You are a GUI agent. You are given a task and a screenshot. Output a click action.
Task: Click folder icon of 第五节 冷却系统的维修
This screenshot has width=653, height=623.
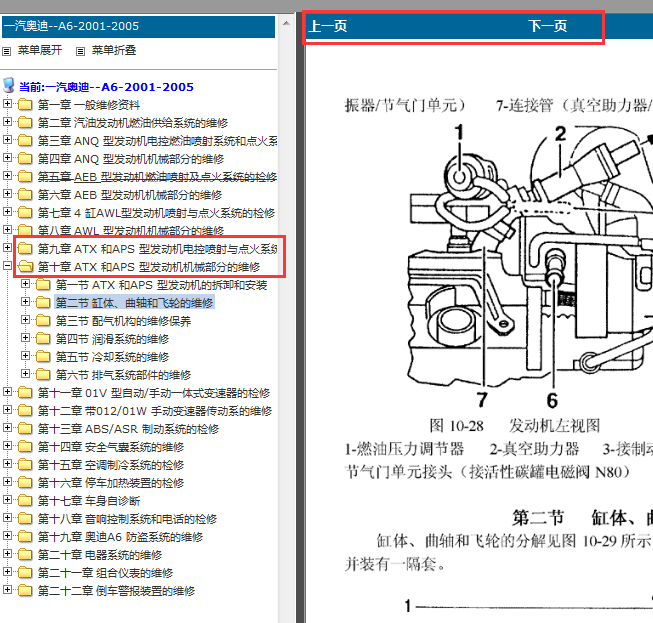tap(43, 356)
